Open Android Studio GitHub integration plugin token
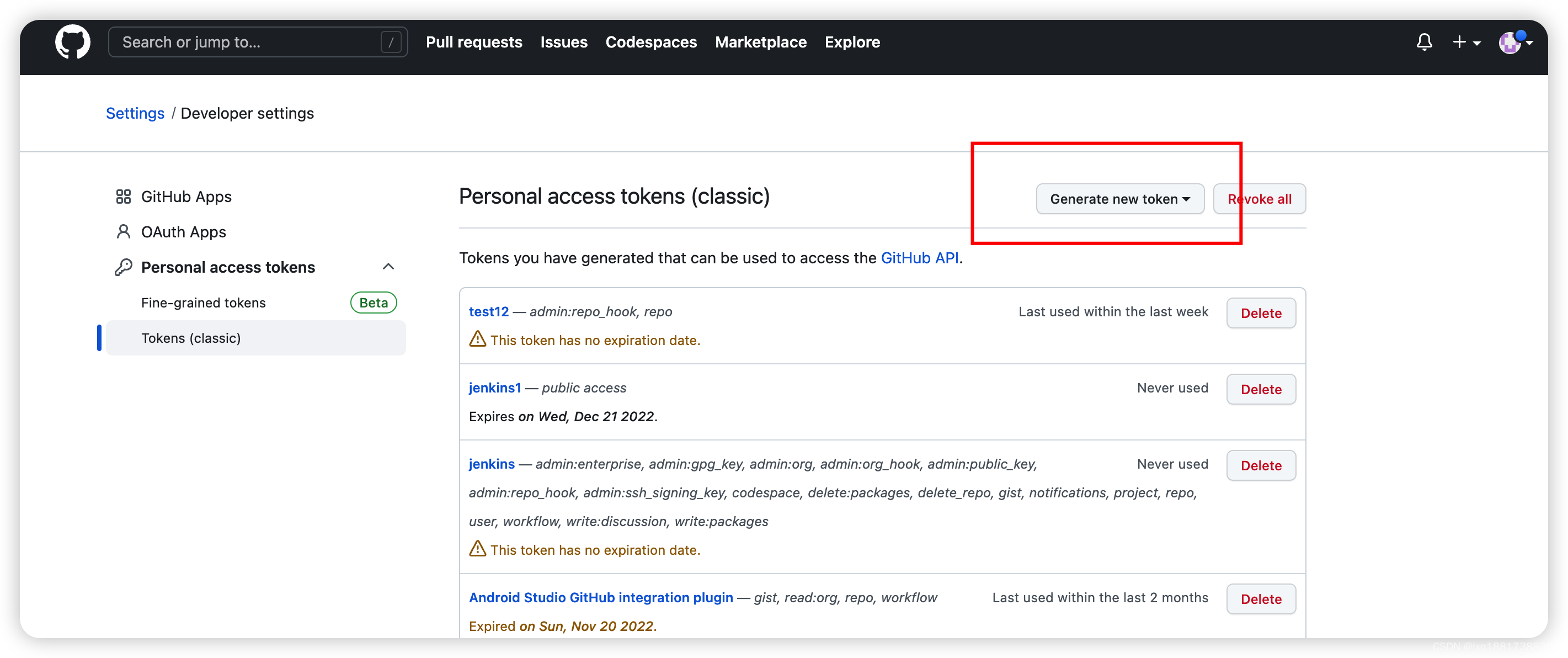This screenshot has height=658, width=1568. coord(601,597)
